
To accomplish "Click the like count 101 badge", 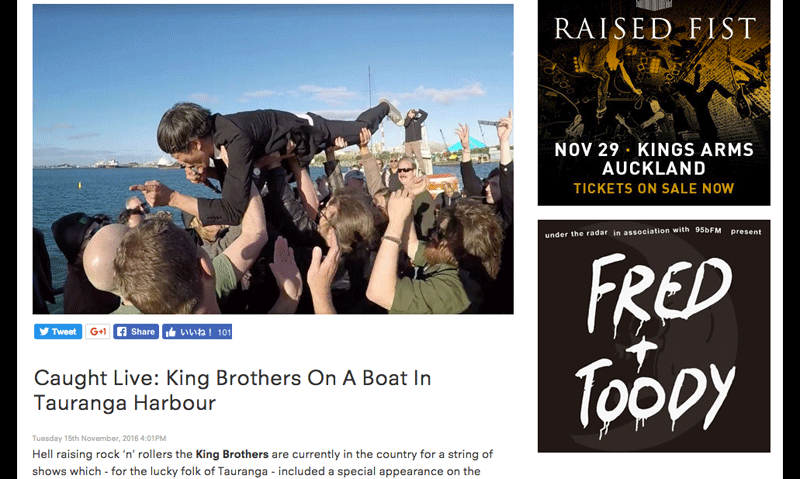I will 224,332.
